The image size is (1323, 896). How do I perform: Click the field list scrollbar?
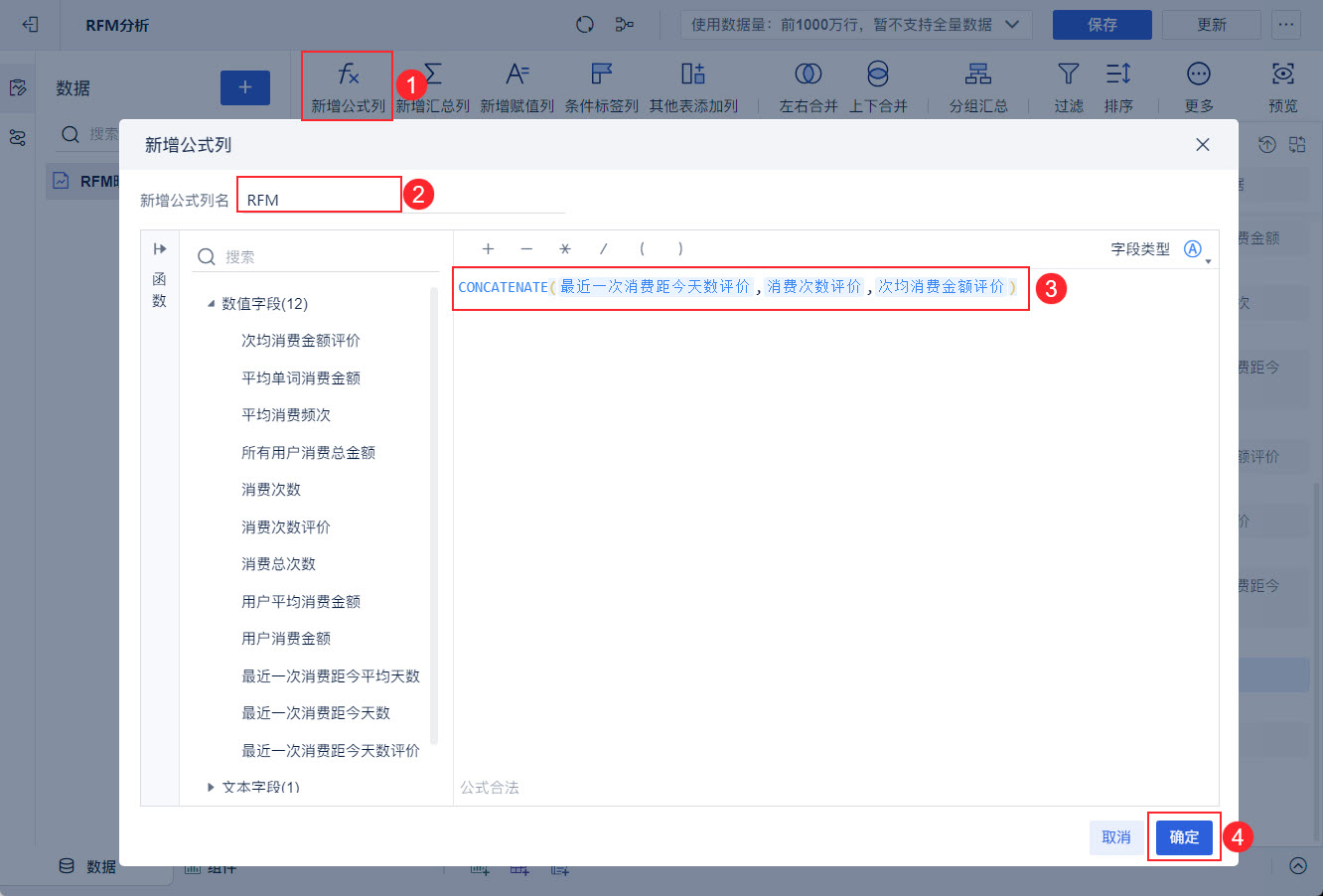(x=434, y=517)
